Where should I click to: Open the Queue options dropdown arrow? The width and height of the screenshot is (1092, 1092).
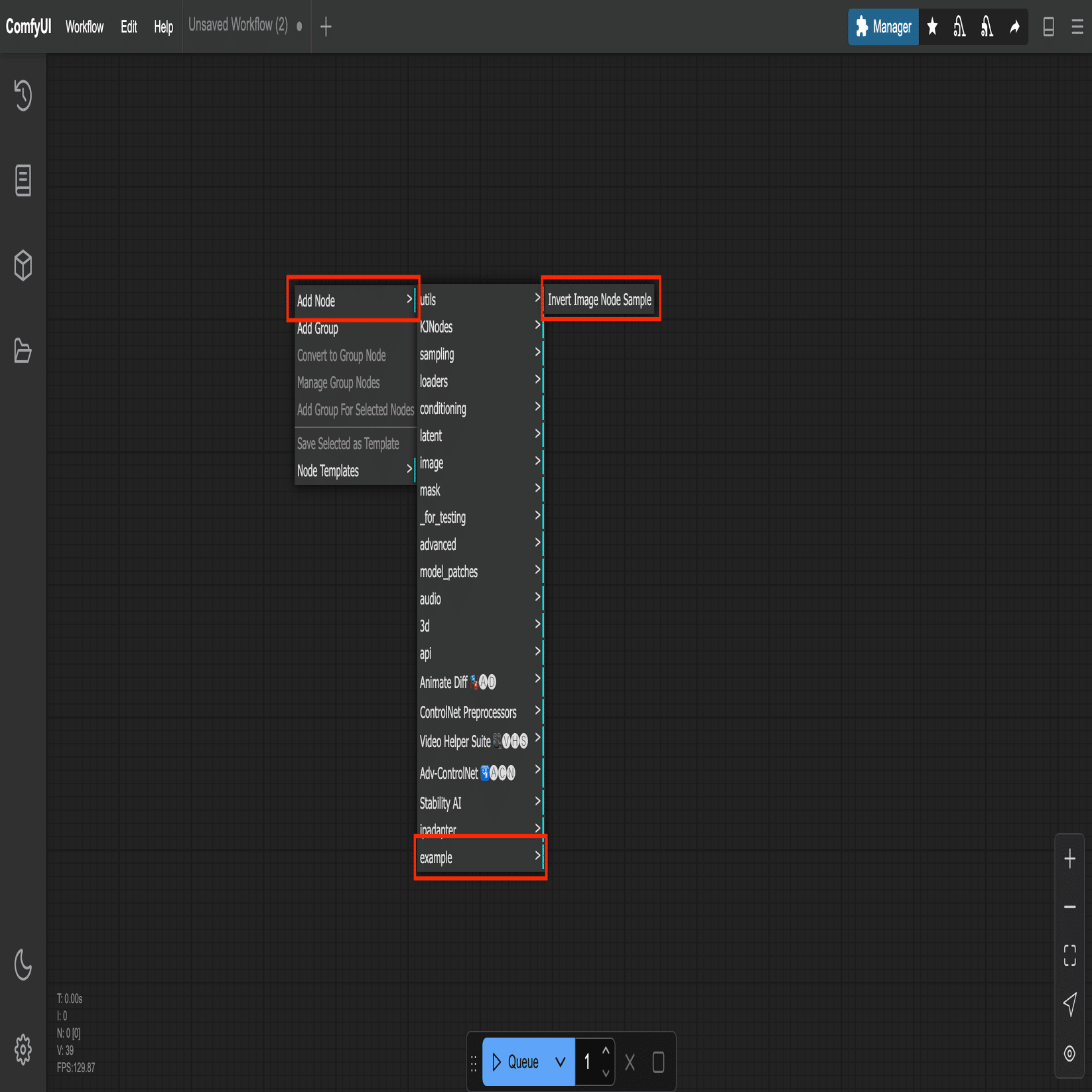pos(561,1062)
